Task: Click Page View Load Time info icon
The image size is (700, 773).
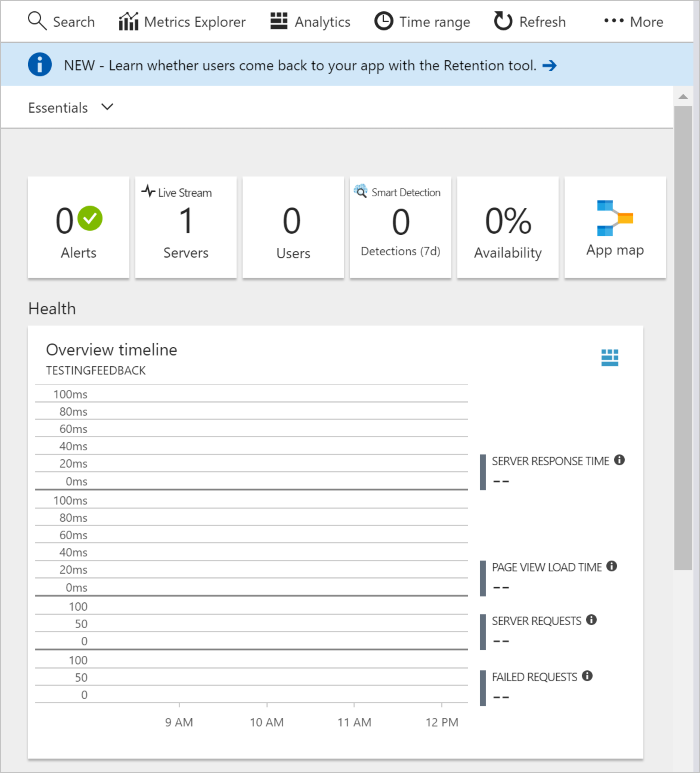Action: tap(612, 566)
